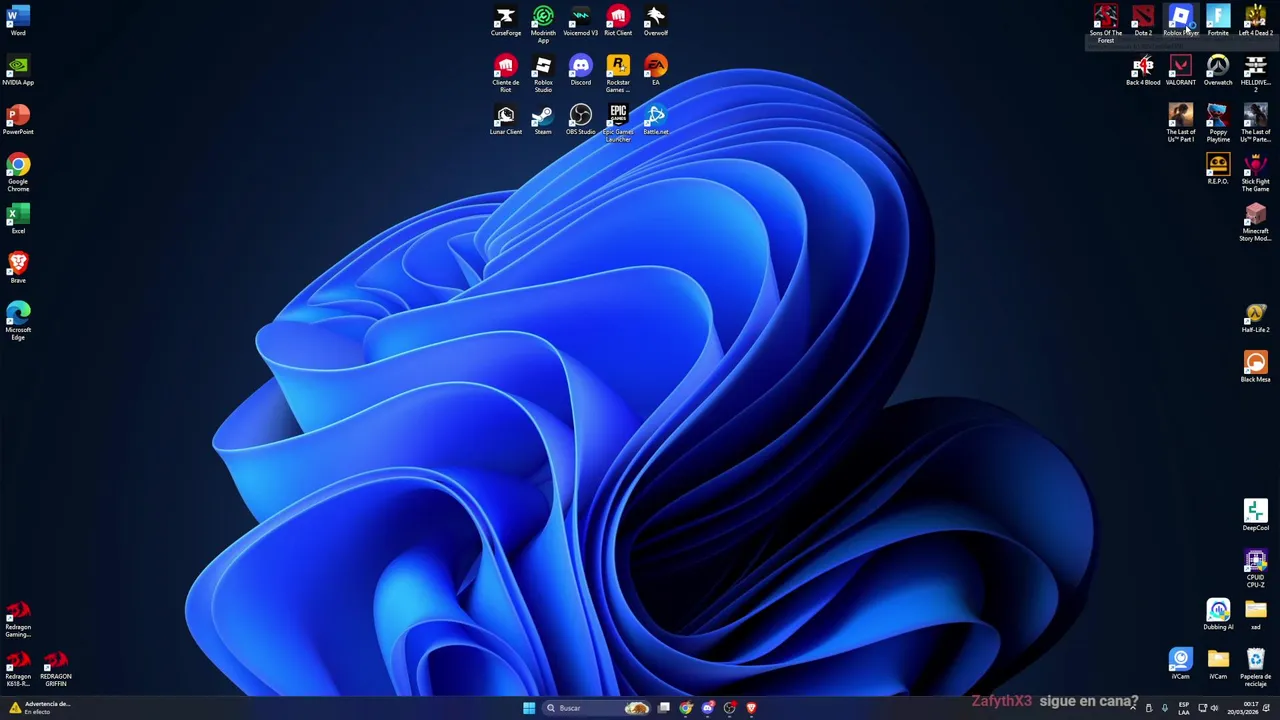Select the Lunar Client icon
The height and width of the screenshot is (720, 1280).
(x=505, y=120)
